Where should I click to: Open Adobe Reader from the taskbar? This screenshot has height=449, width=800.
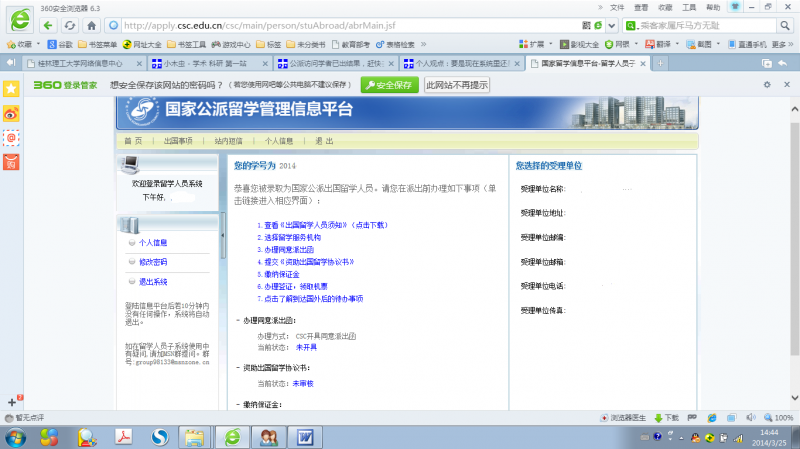tap(123, 437)
